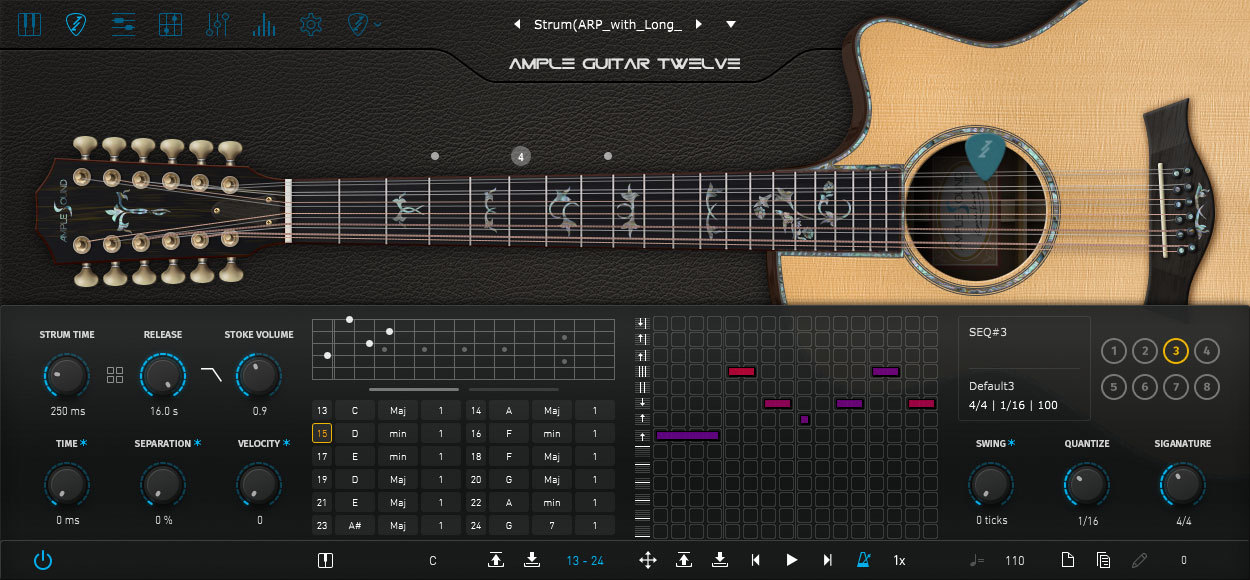
Task: Adjust the Stoke Volume knob
Action: (258, 376)
